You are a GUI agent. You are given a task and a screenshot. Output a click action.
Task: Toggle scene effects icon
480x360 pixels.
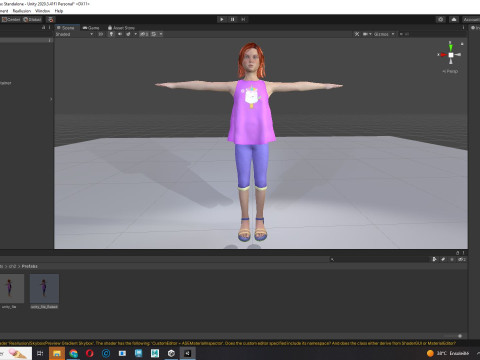128,34
